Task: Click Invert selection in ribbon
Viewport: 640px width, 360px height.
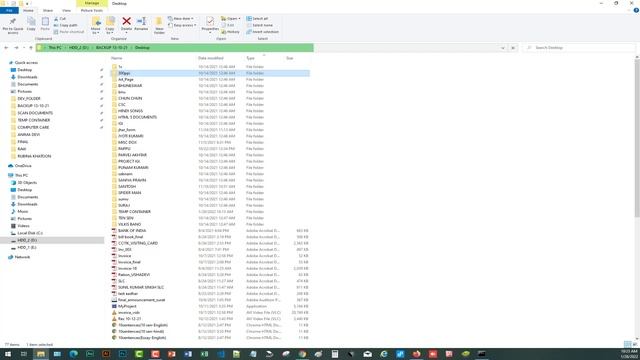Action: (262, 32)
